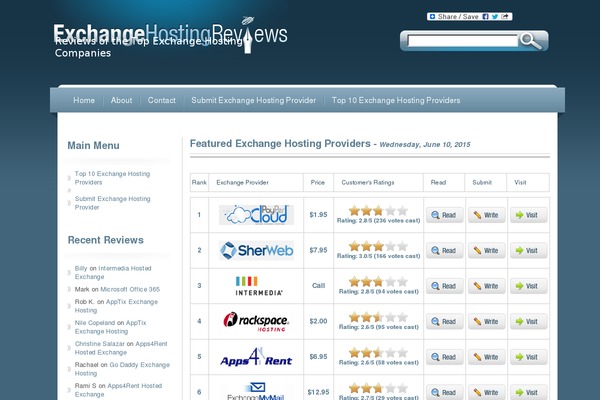Click the Rackspace Hosting logo
Screen dimensions: 600x400
tap(256, 321)
